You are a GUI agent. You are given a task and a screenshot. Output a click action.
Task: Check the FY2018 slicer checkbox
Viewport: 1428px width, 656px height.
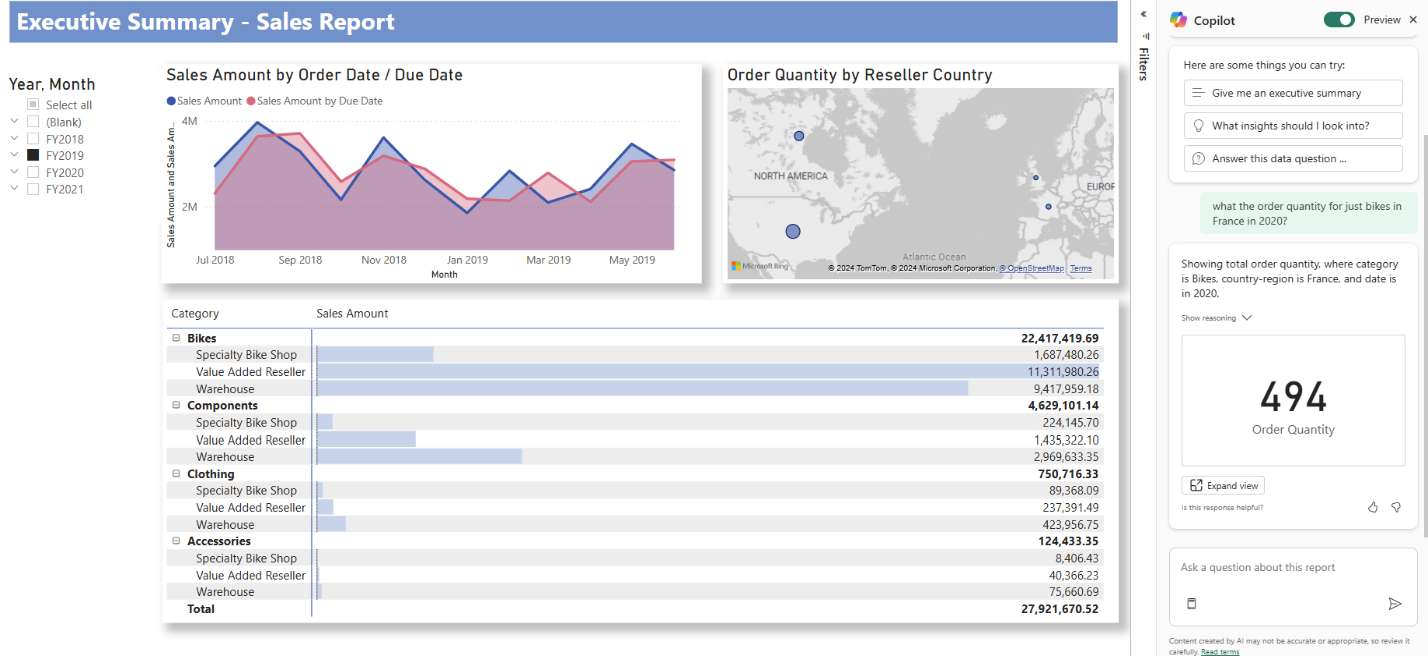[x=33, y=139]
